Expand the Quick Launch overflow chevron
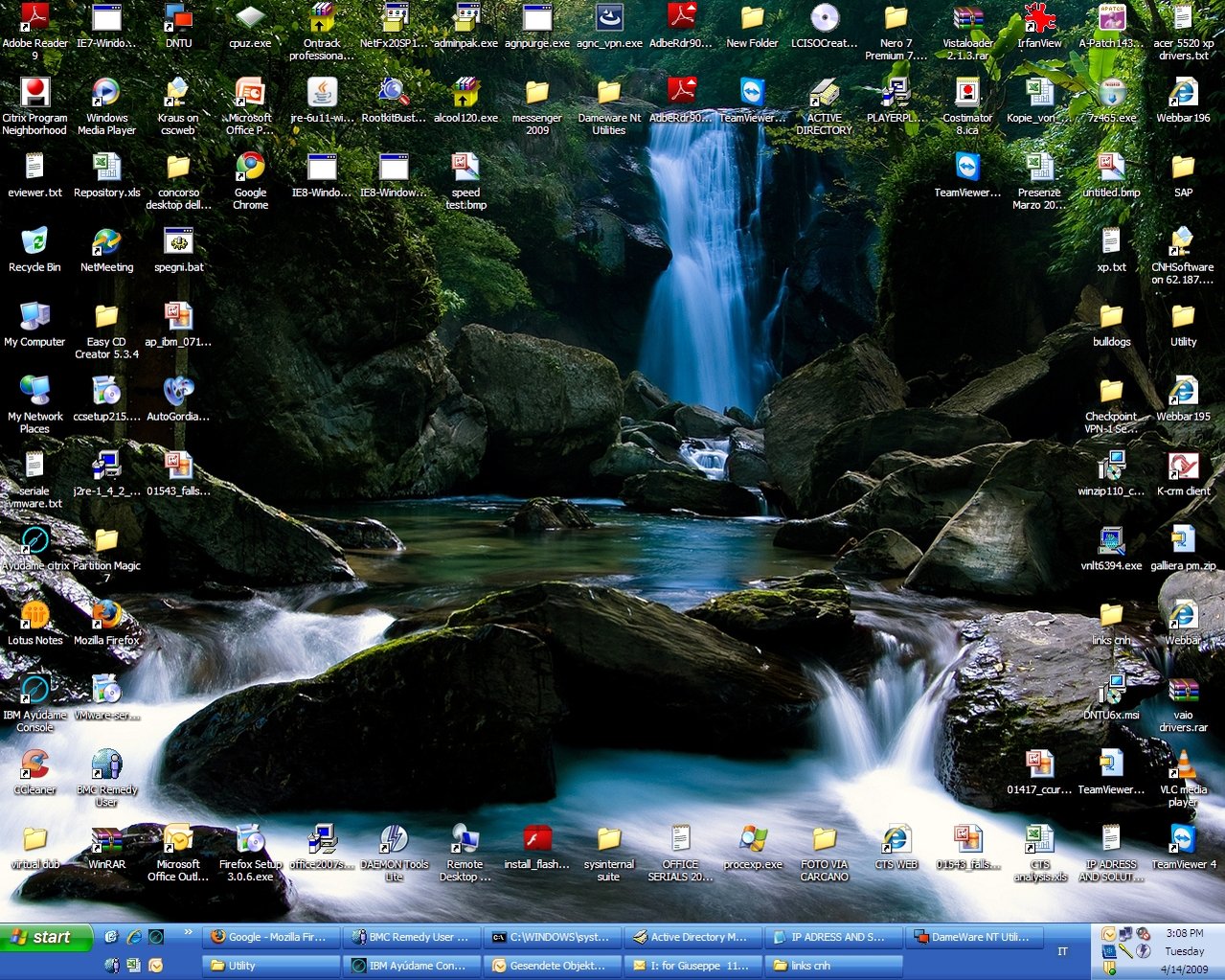This screenshot has height=980, width=1225. [x=189, y=931]
